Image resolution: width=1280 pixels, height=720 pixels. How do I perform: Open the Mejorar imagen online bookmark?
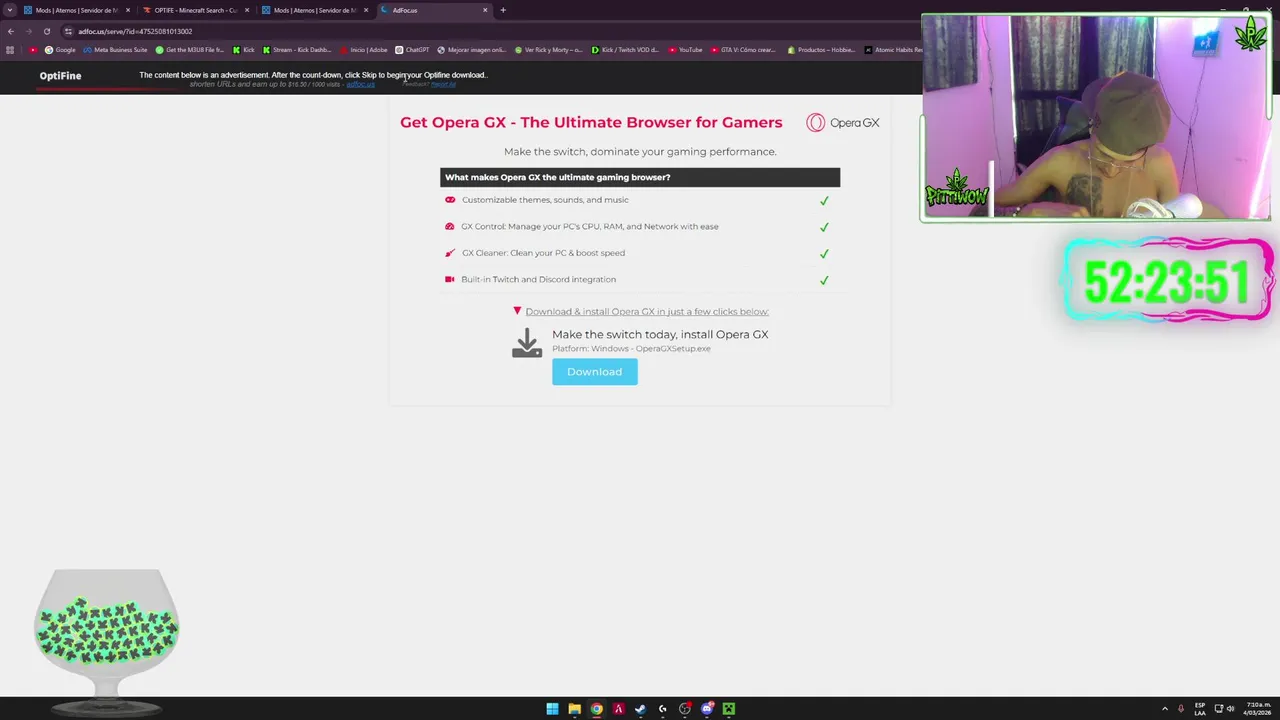pyautogui.click(x=472, y=50)
